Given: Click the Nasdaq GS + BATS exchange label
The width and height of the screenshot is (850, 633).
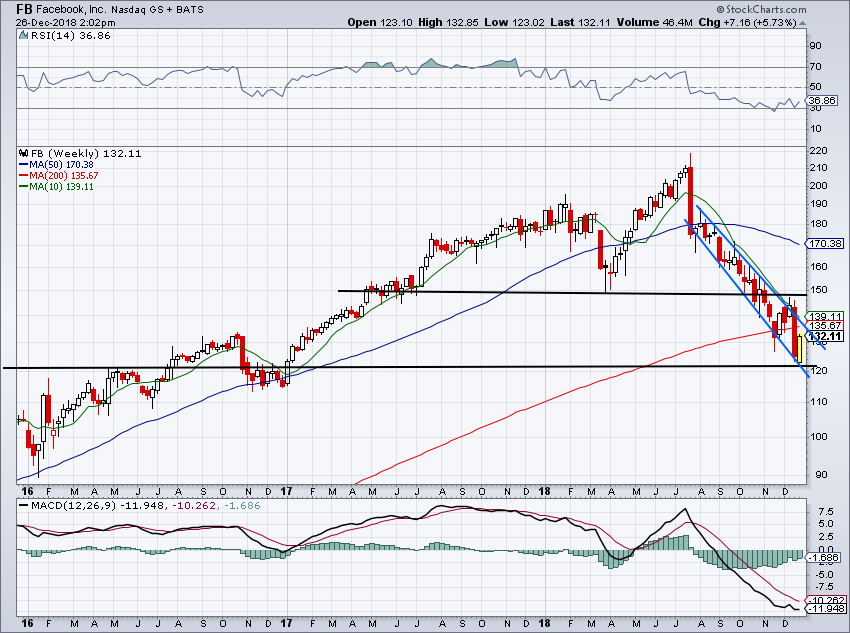Looking at the screenshot, I should coord(157,10).
